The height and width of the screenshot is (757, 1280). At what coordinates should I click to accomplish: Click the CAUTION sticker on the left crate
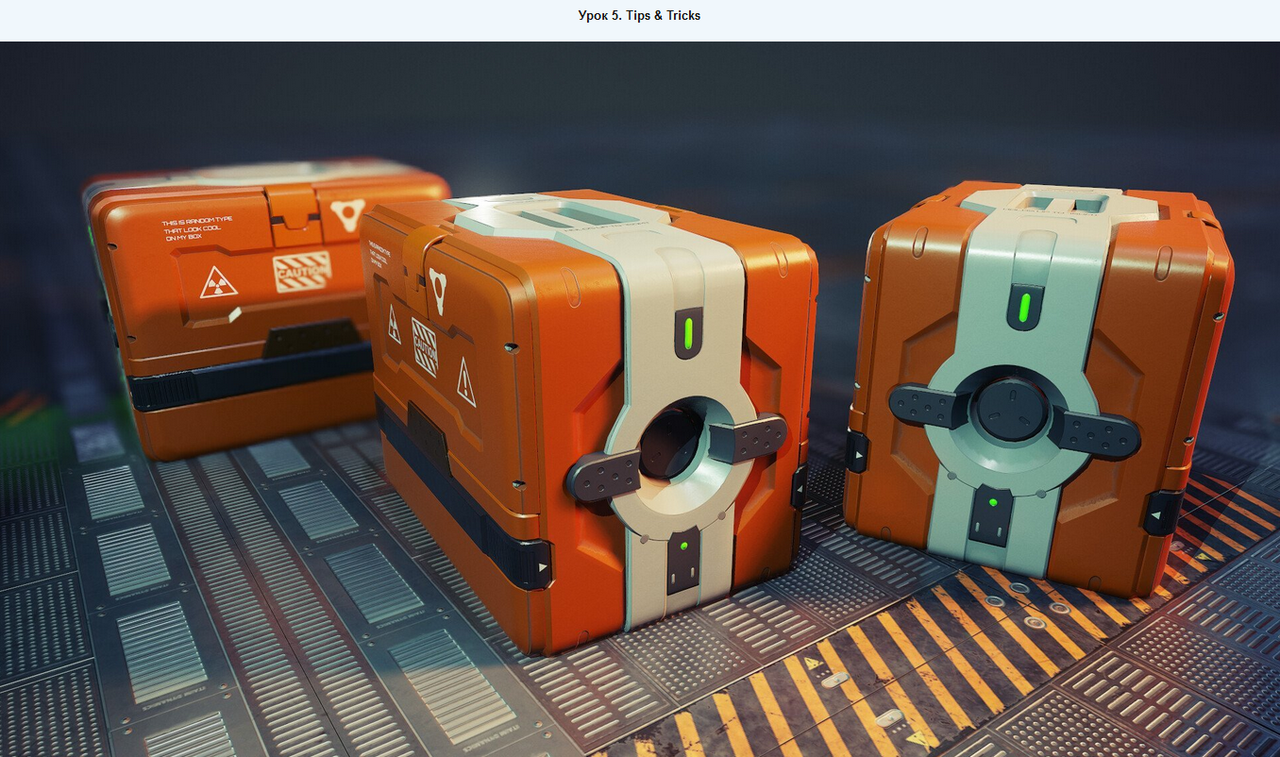click(x=301, y=271)
